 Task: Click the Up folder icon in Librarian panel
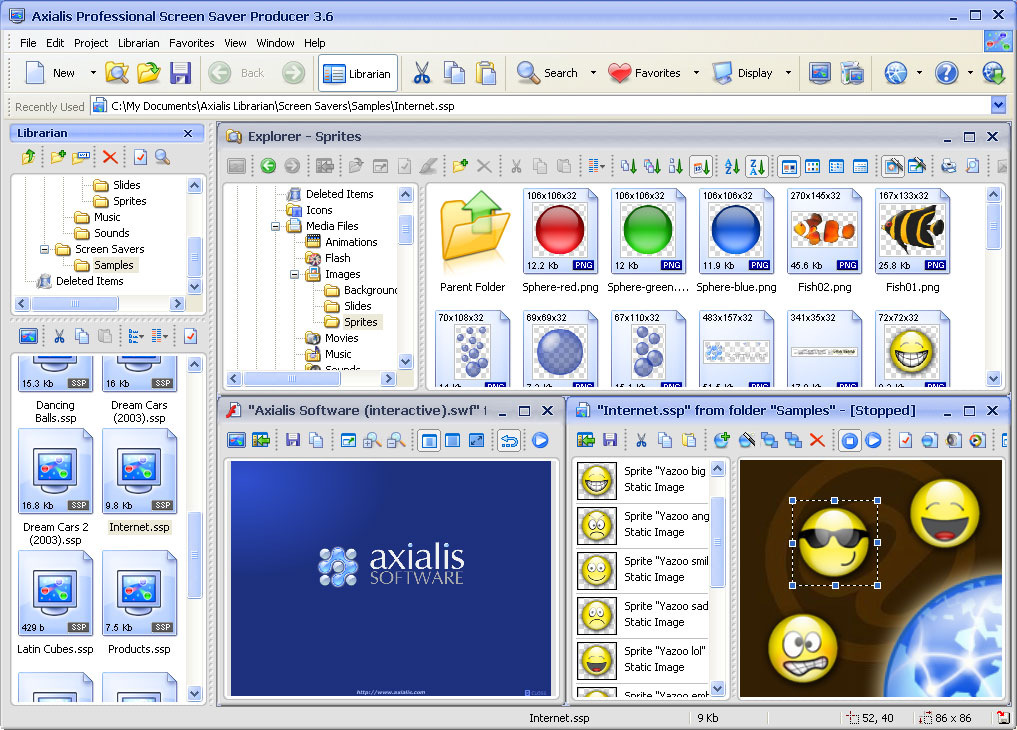pos(29,157)
